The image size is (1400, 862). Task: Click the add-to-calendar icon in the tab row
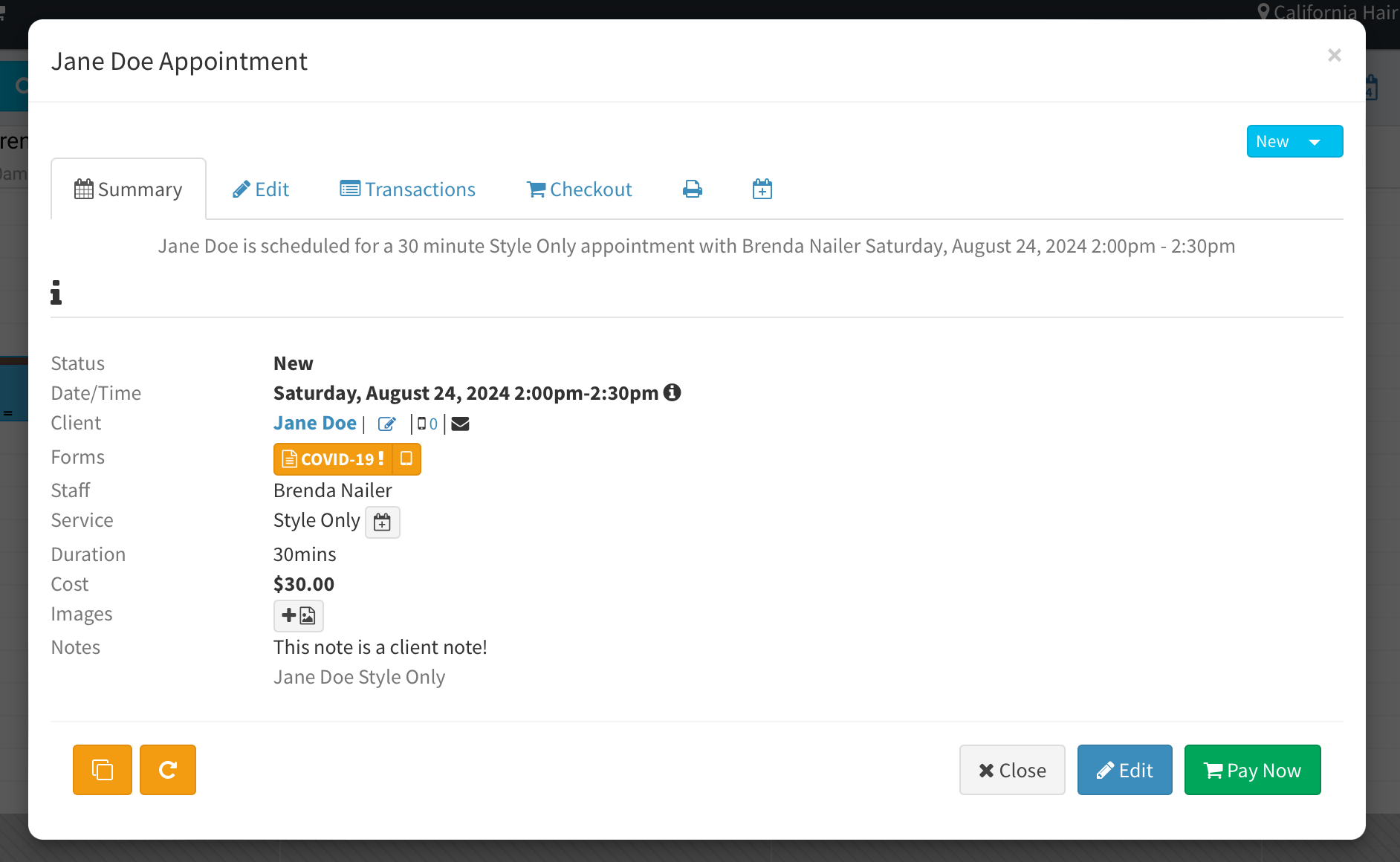[x=762, y=189]
